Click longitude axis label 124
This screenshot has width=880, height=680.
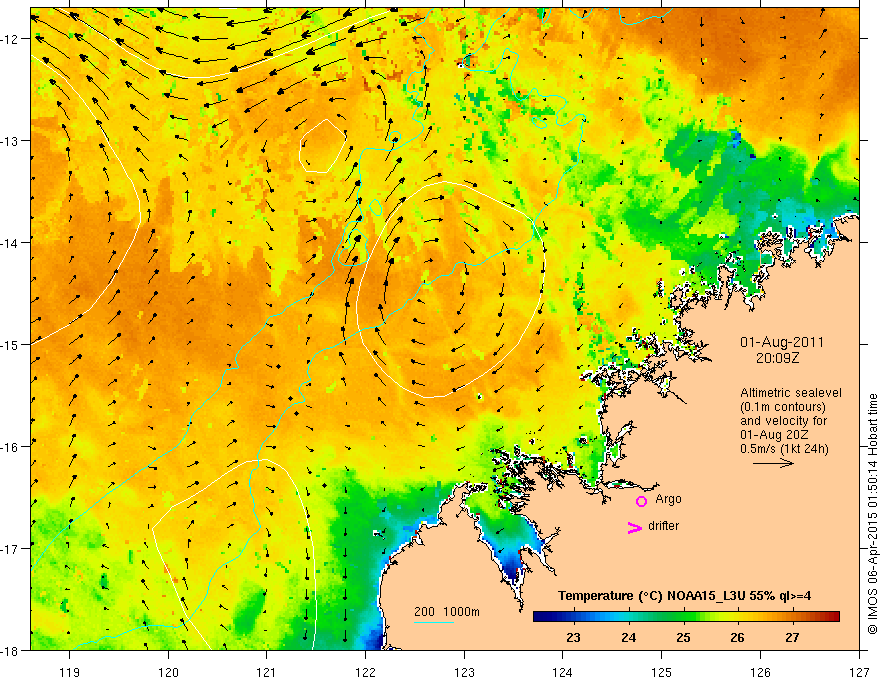(x=563, y=672)
